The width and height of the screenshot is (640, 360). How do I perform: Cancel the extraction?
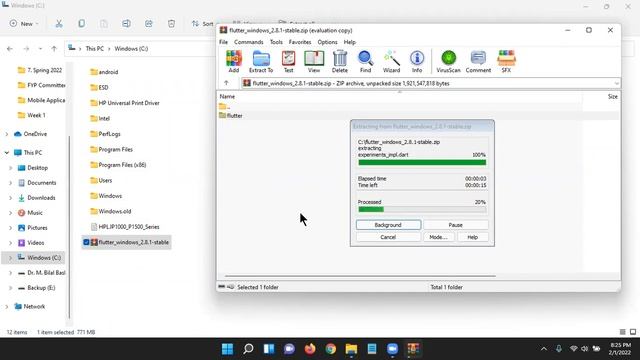(x=388, y=237)
